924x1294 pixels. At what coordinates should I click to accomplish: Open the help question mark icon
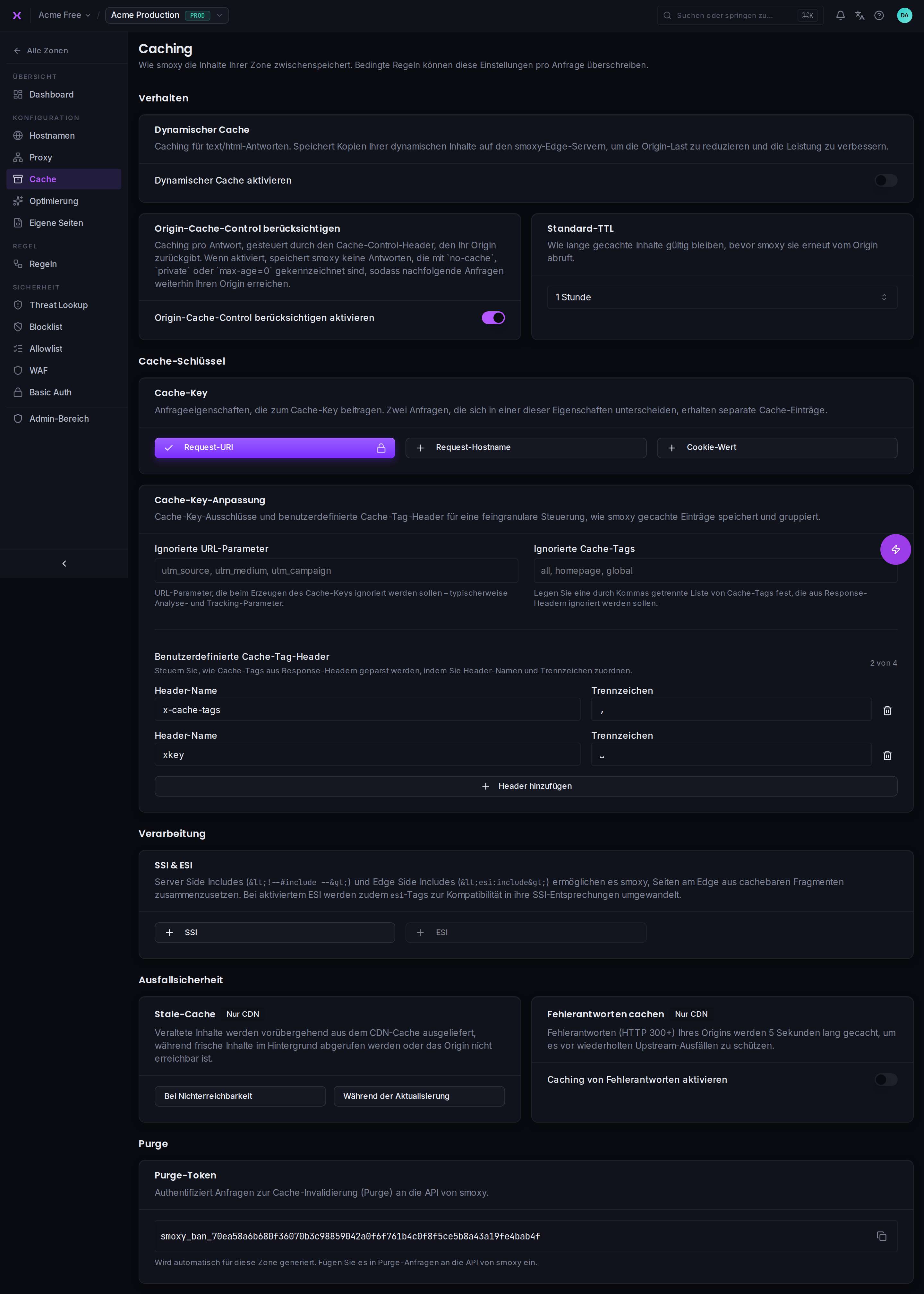pyautogui.click(x=878, y=15)
